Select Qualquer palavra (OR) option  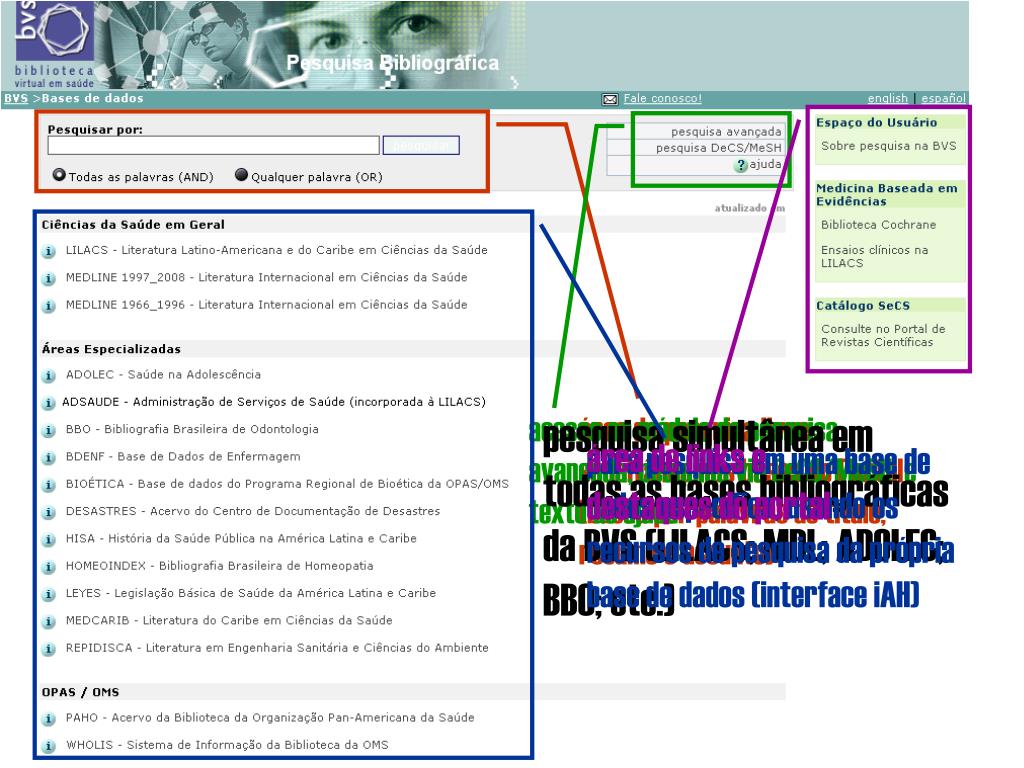[x=242, y=175]
